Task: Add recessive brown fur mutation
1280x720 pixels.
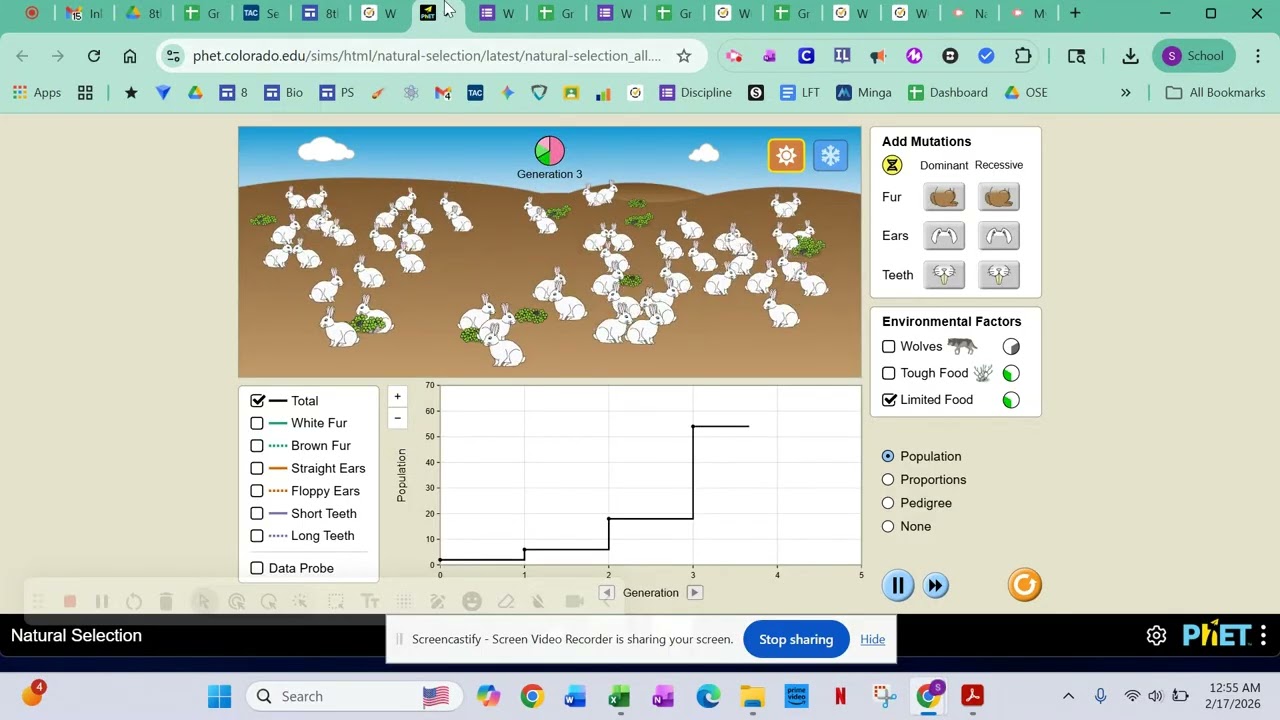Action: (998, 197)
